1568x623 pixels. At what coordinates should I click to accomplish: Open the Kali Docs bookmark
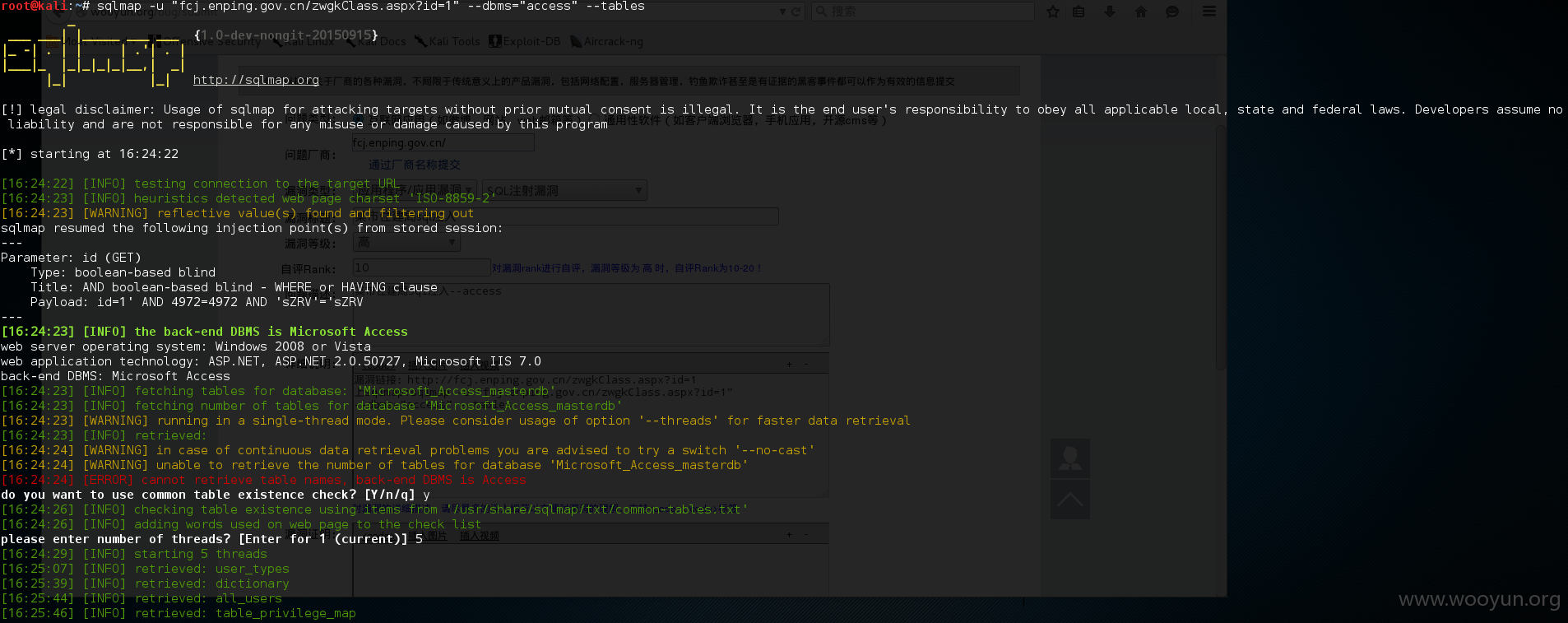click(375, 41)
